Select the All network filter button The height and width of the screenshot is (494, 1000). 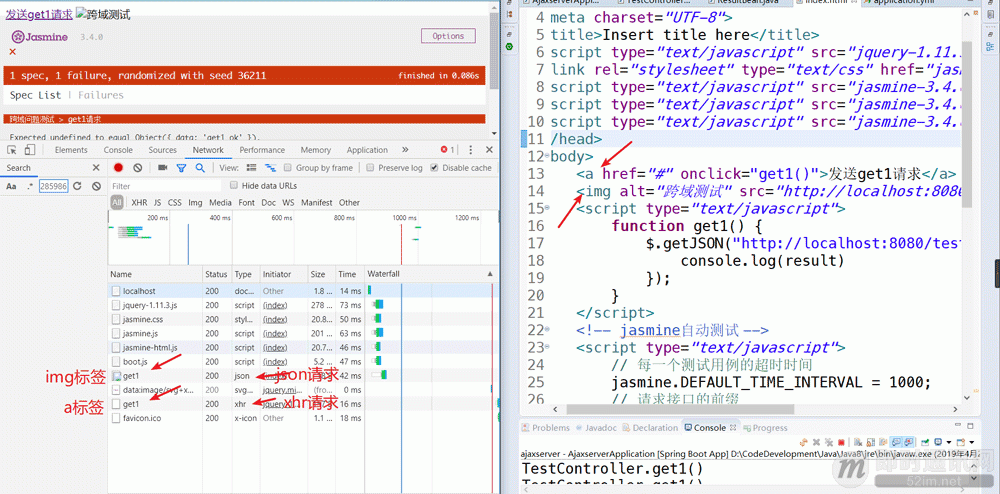pos(117,203)
